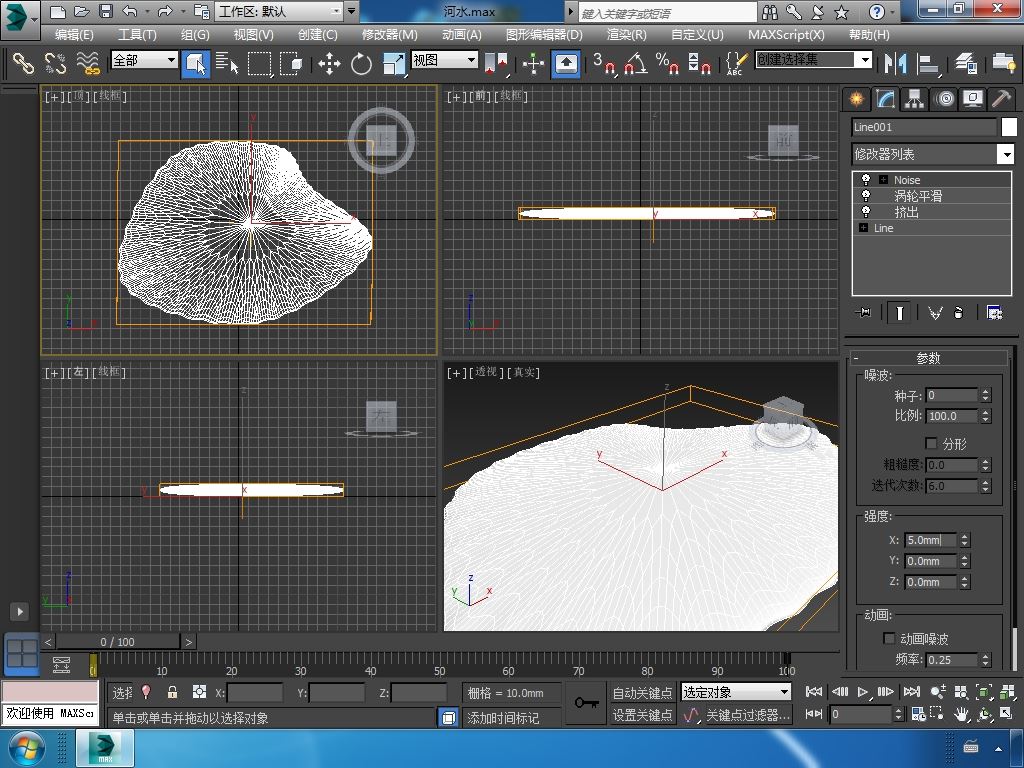
Task: Open the 修改器(M) menu
Action: click(x=389, y=35)
